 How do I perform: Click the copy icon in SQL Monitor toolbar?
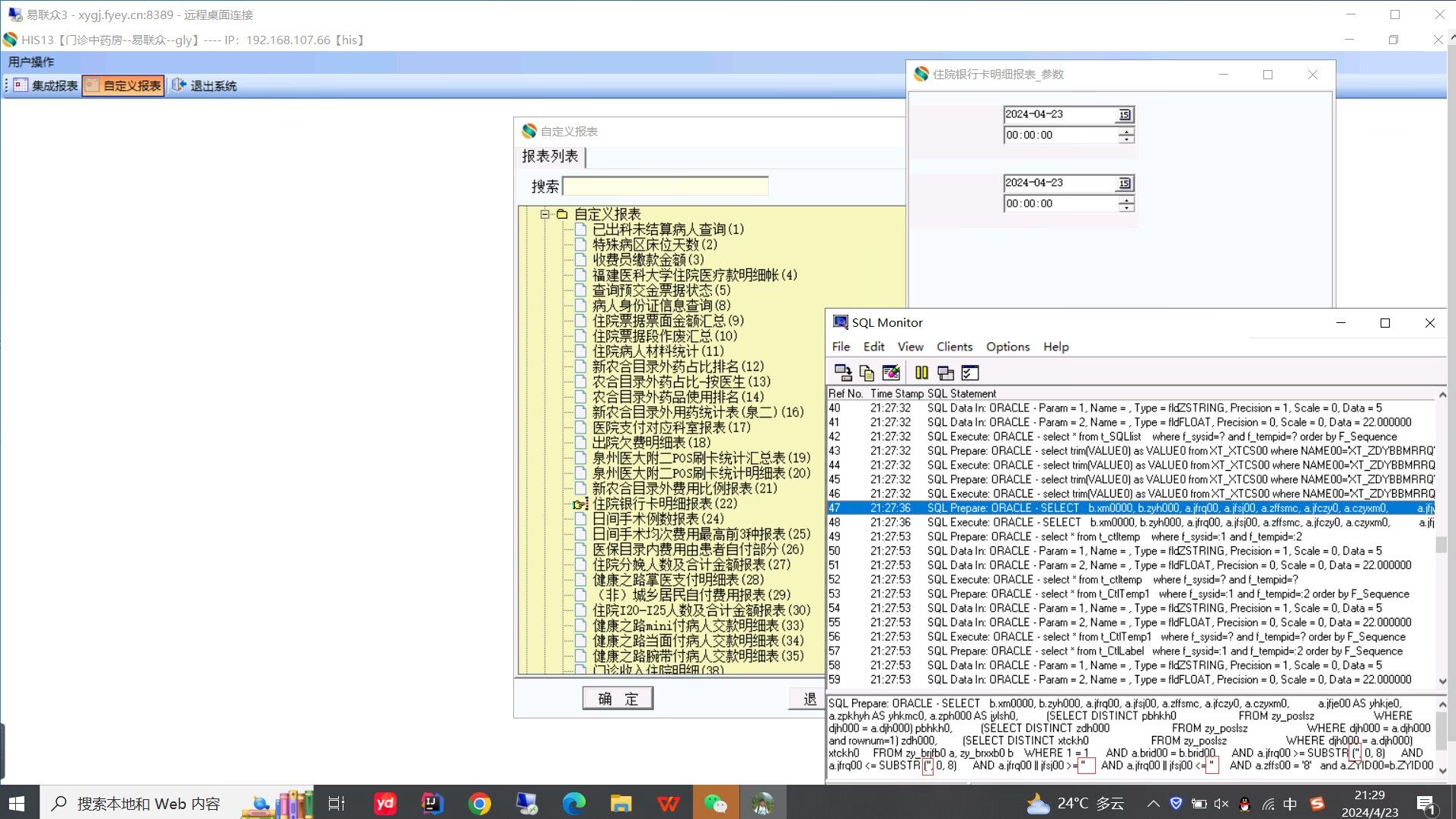(867, 373)
